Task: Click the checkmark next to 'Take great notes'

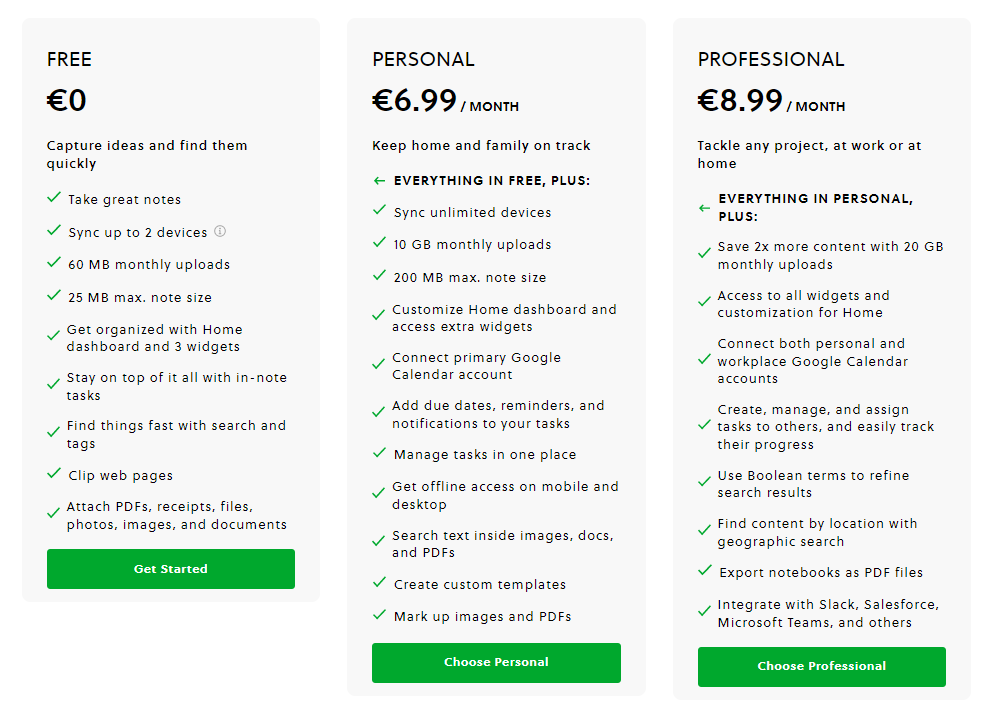Action: (x=54, y=199)
